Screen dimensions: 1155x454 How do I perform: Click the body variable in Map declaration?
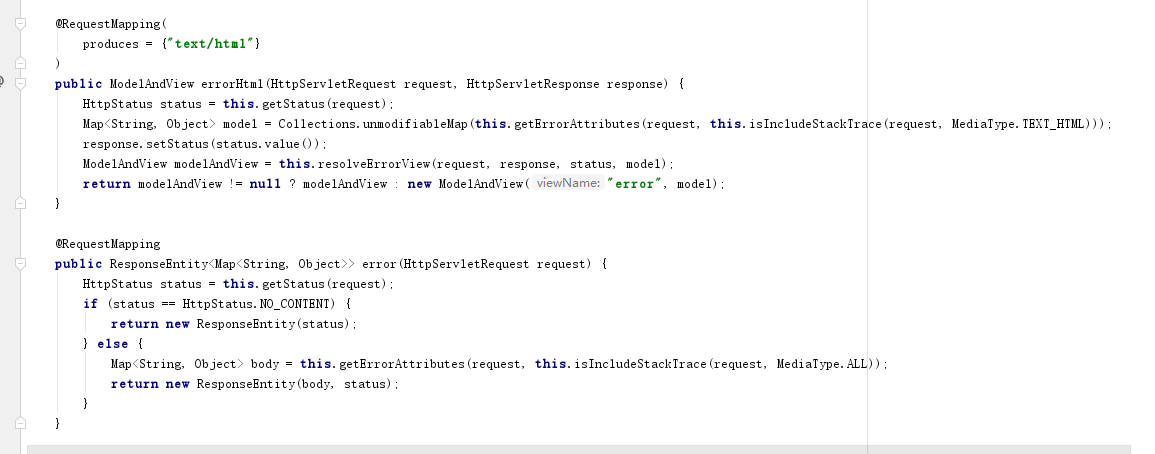[264, 363]
